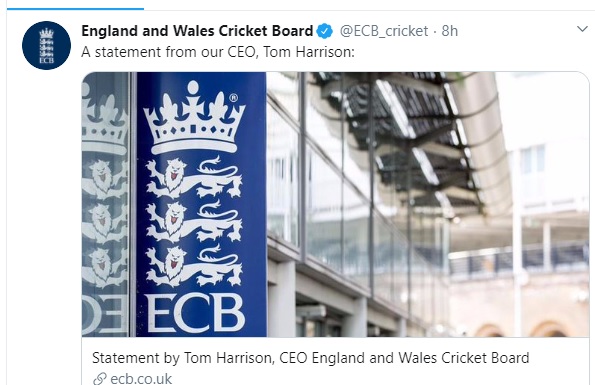Image resolution: width=595 pixels, height=385 pixels.
Task: Expand the tweet options chevron
Action: click(x=582, y=29)
